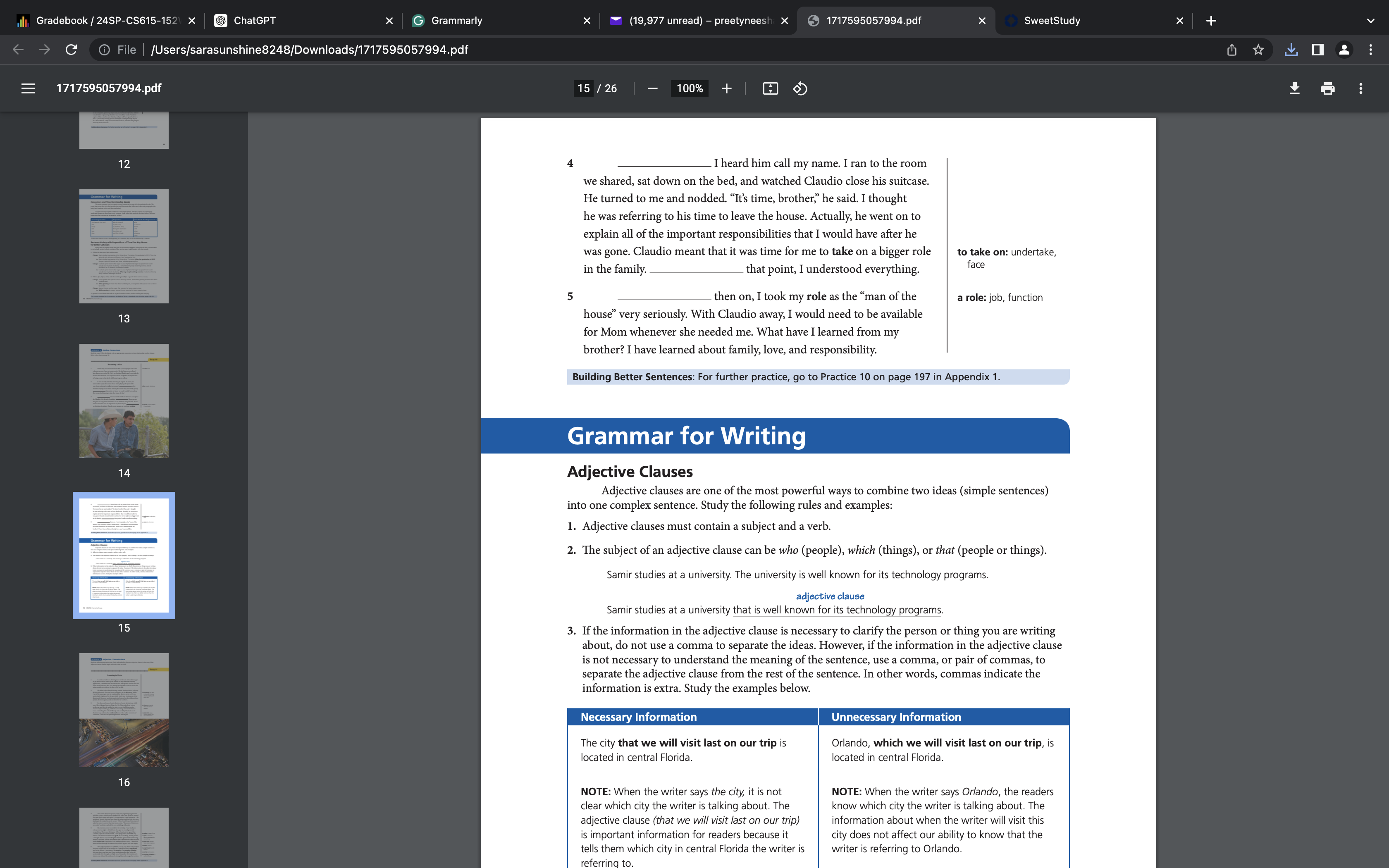Close the ChatGPT tab
The width and height of the screenshot is (1389, 868).
coord(389,21)
